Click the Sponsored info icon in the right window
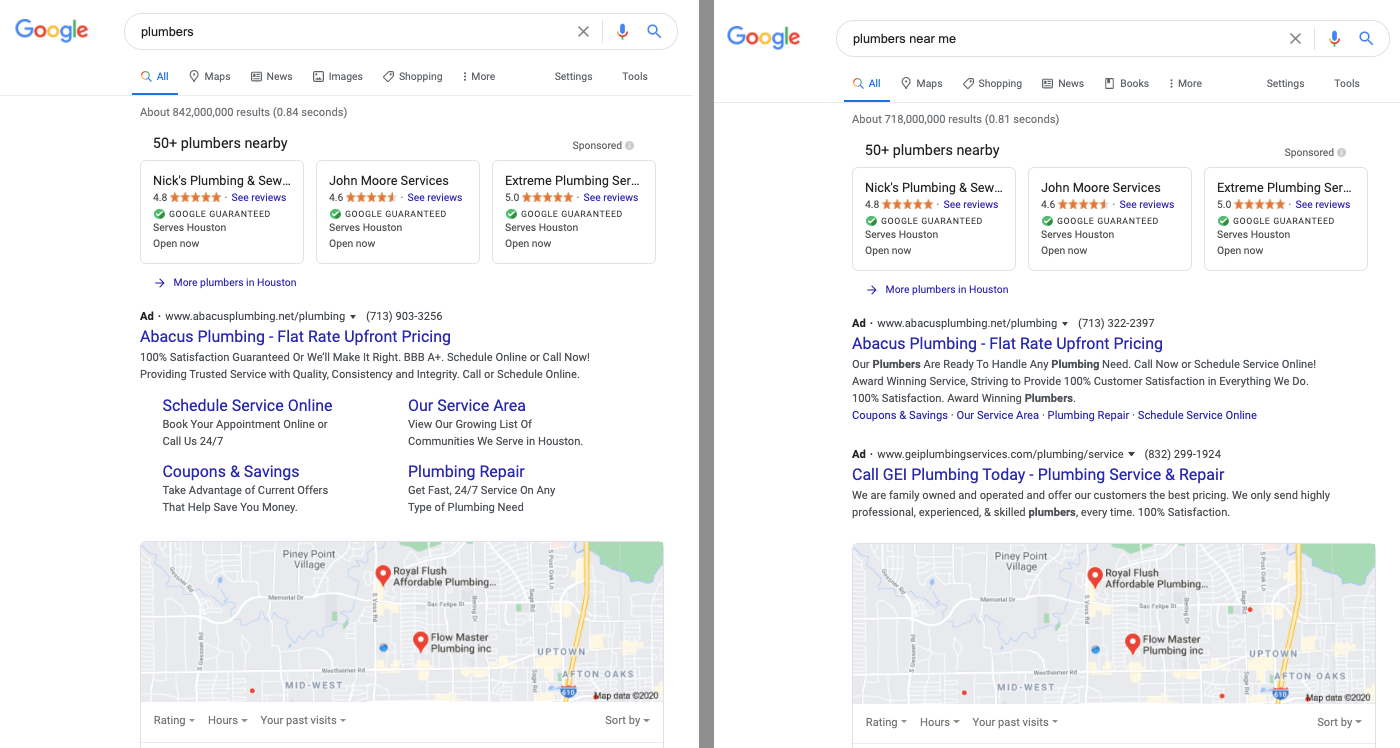This screenshot has height=748, width=1400. tap(1342, 153)
